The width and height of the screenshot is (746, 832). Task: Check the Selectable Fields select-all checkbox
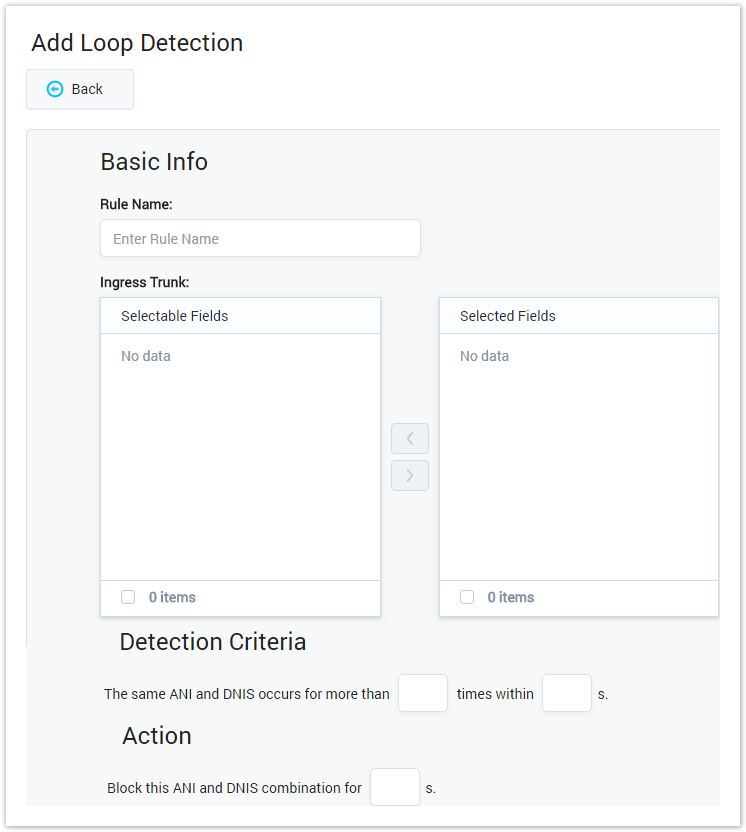click(x=128, y=597)
